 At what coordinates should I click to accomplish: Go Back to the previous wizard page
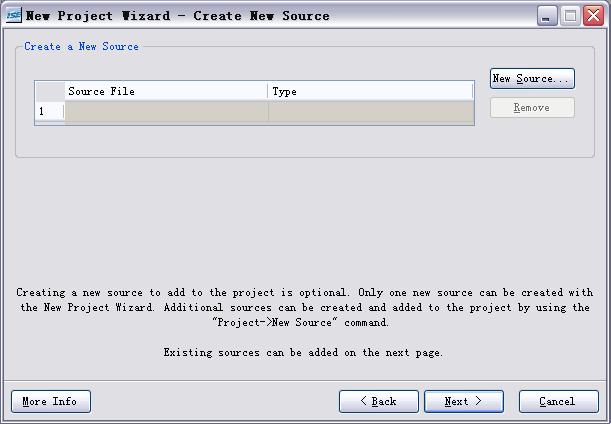(379, 401)
